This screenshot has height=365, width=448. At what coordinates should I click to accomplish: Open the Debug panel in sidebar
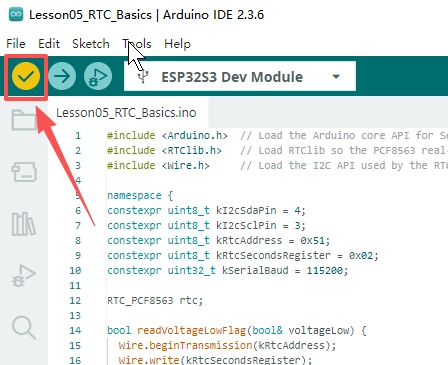24,276
